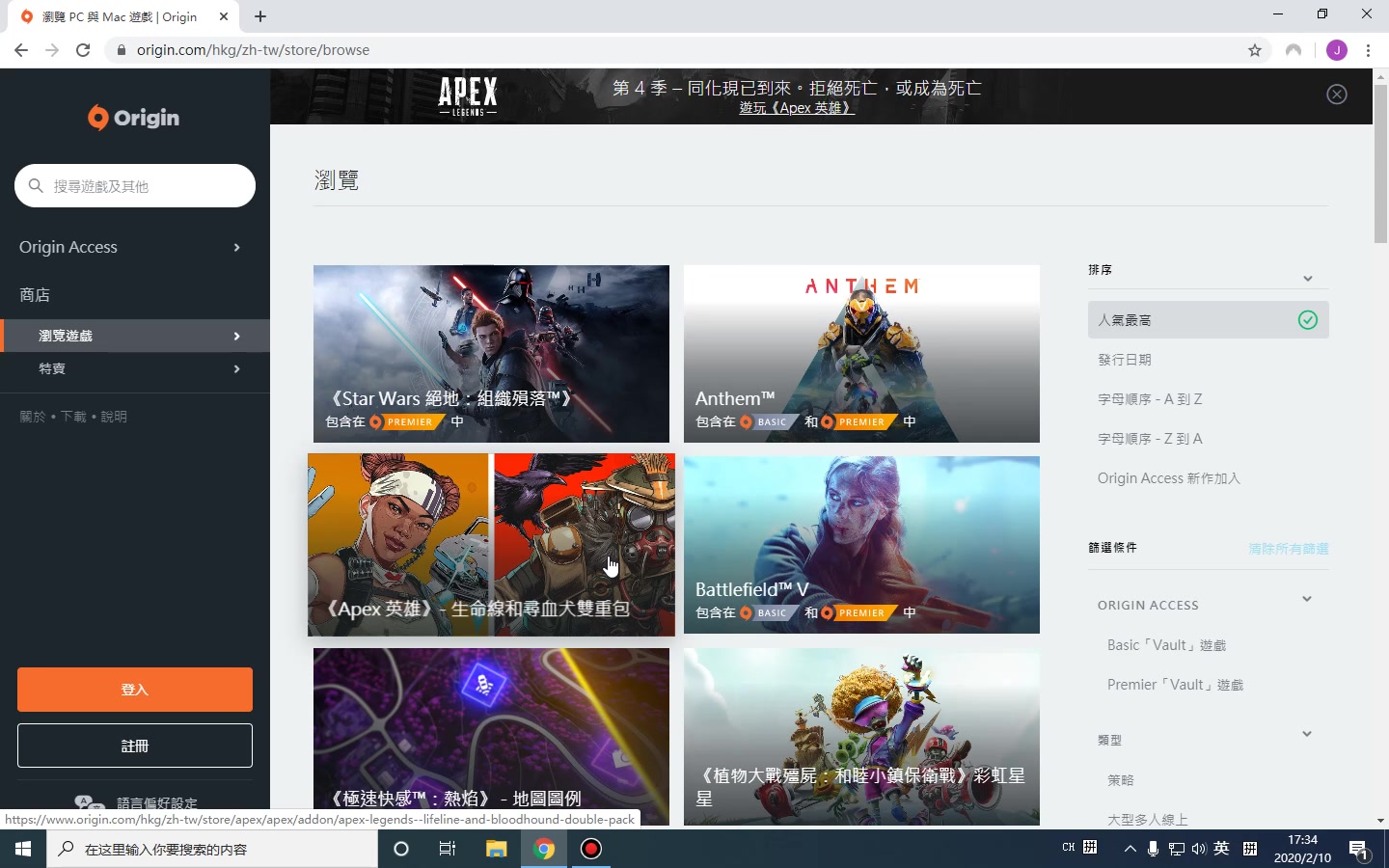This screenshot has width=1389, height=868.
Task: Click the Apex Legends logo in the banner
Action: pyautogui.click(x=467, y=95)
